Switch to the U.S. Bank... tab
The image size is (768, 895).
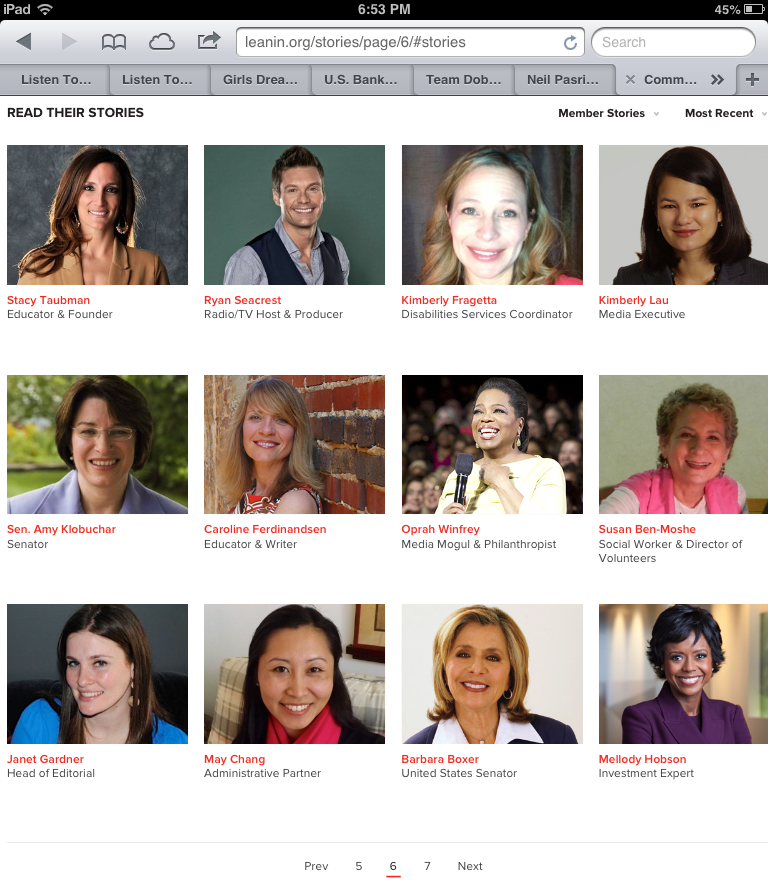[x=361, y=80]
